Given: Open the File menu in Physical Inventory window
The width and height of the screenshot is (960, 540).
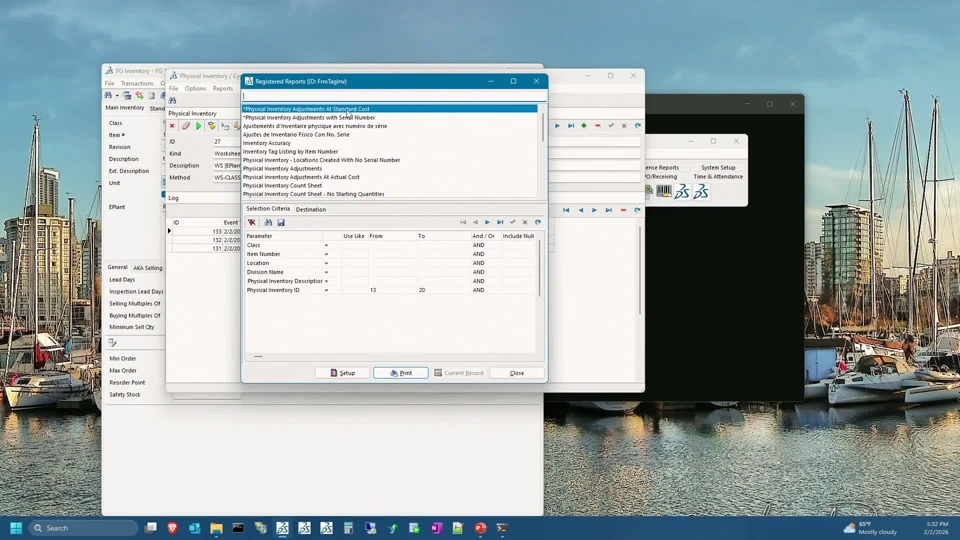Looking at the screenshot, I should pos(173,88).
